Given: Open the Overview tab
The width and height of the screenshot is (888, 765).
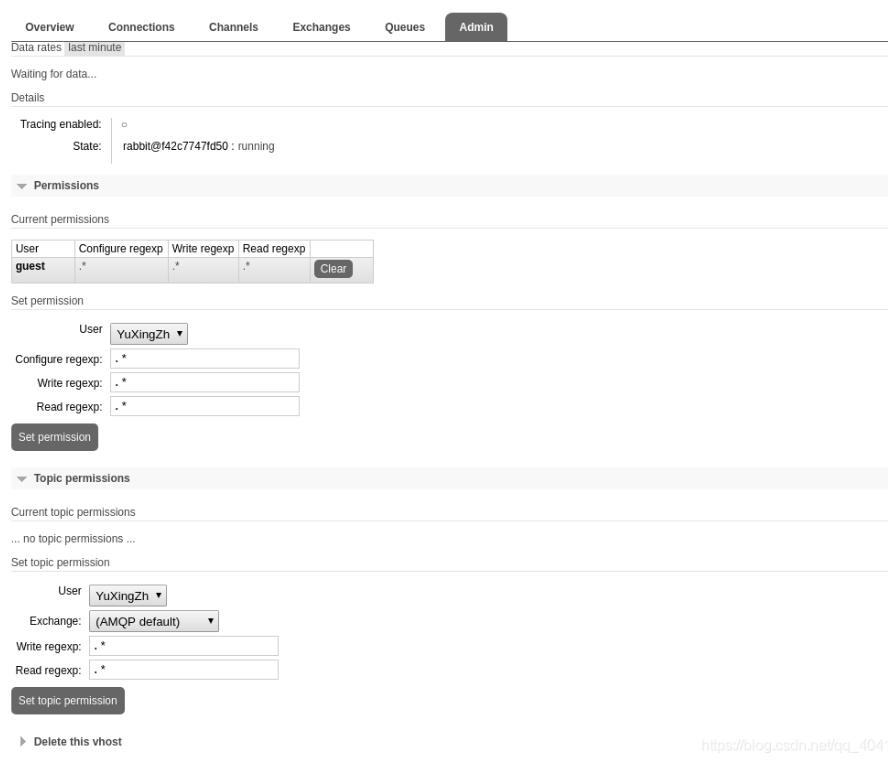Looking at the screenshot, I should click(49, 27).
